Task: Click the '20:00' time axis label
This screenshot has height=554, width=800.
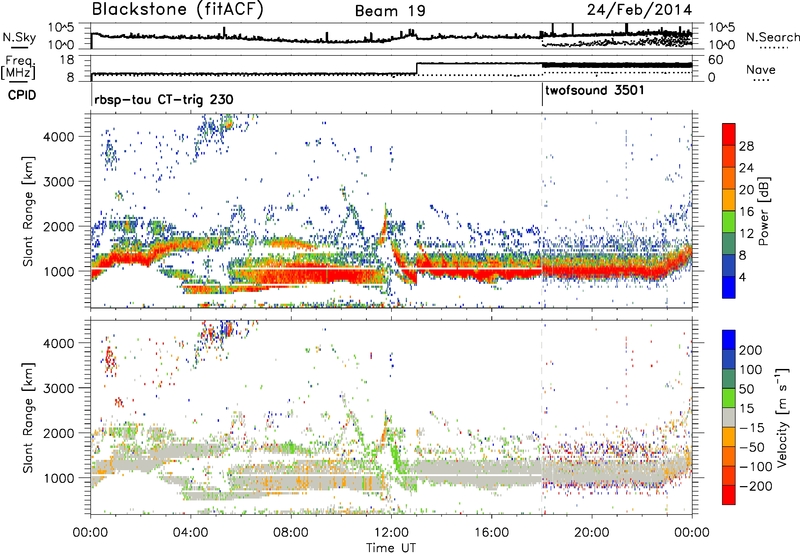Action: pos(591,533)
